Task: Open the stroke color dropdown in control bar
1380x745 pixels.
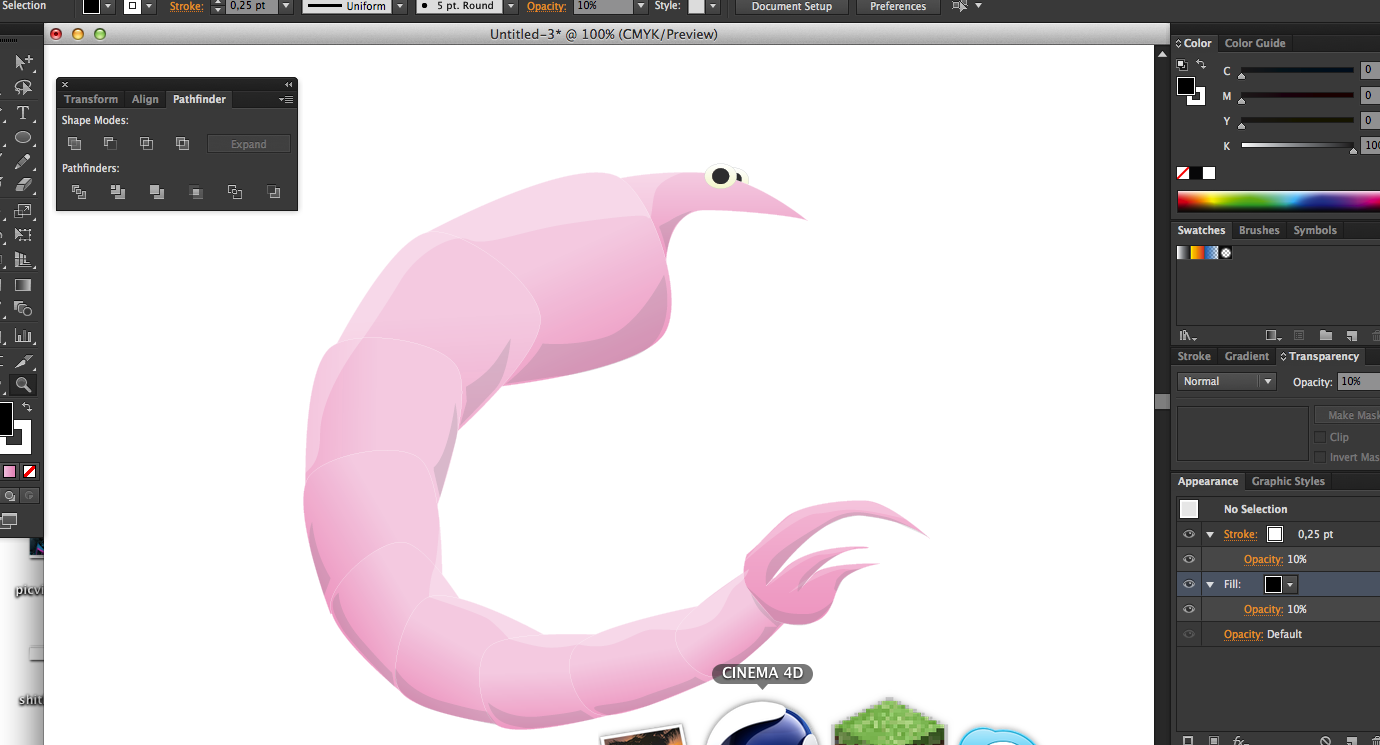Action: tap(150, 6)
